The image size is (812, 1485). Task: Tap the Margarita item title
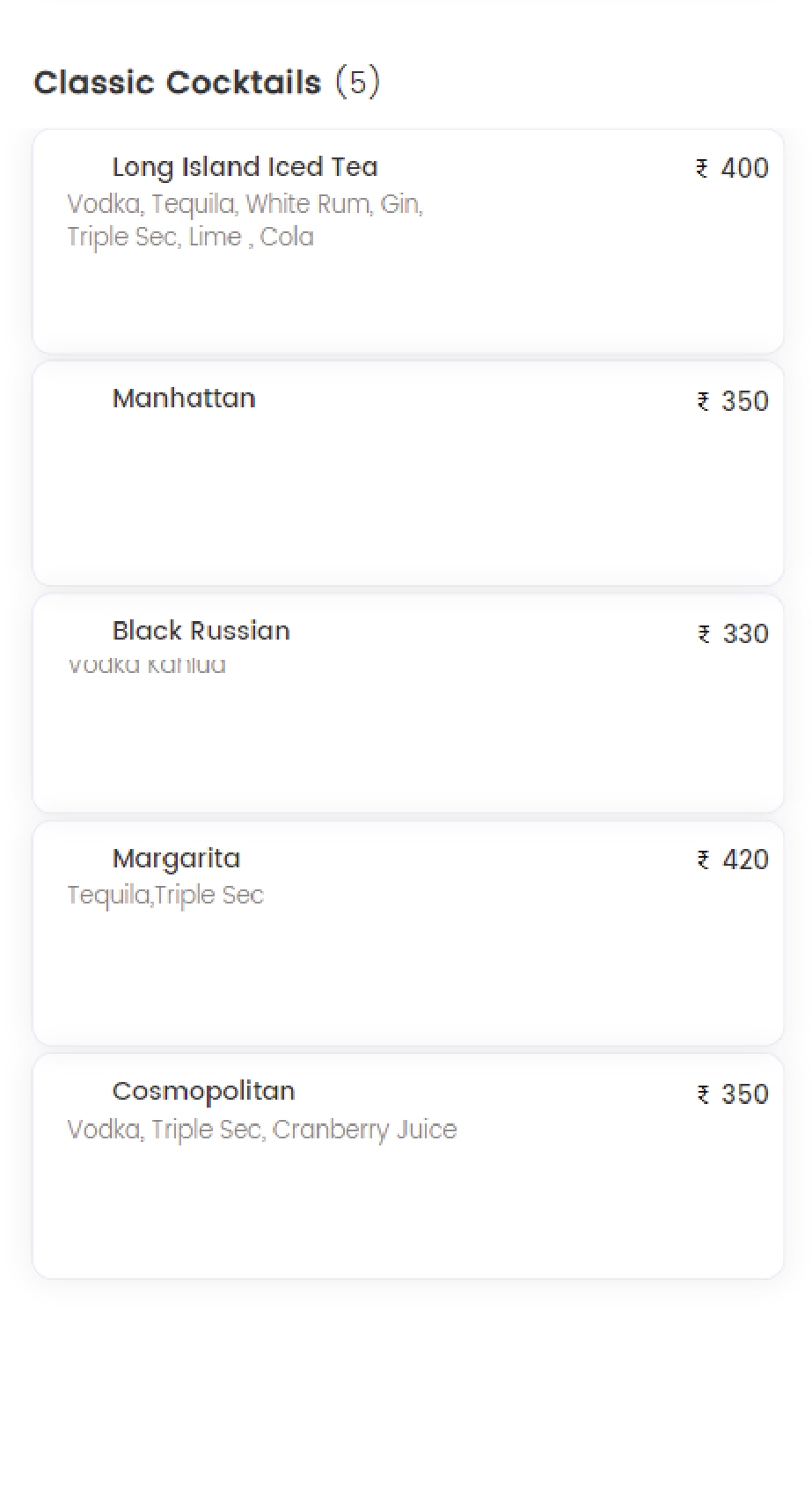click(x=176, y=859)
